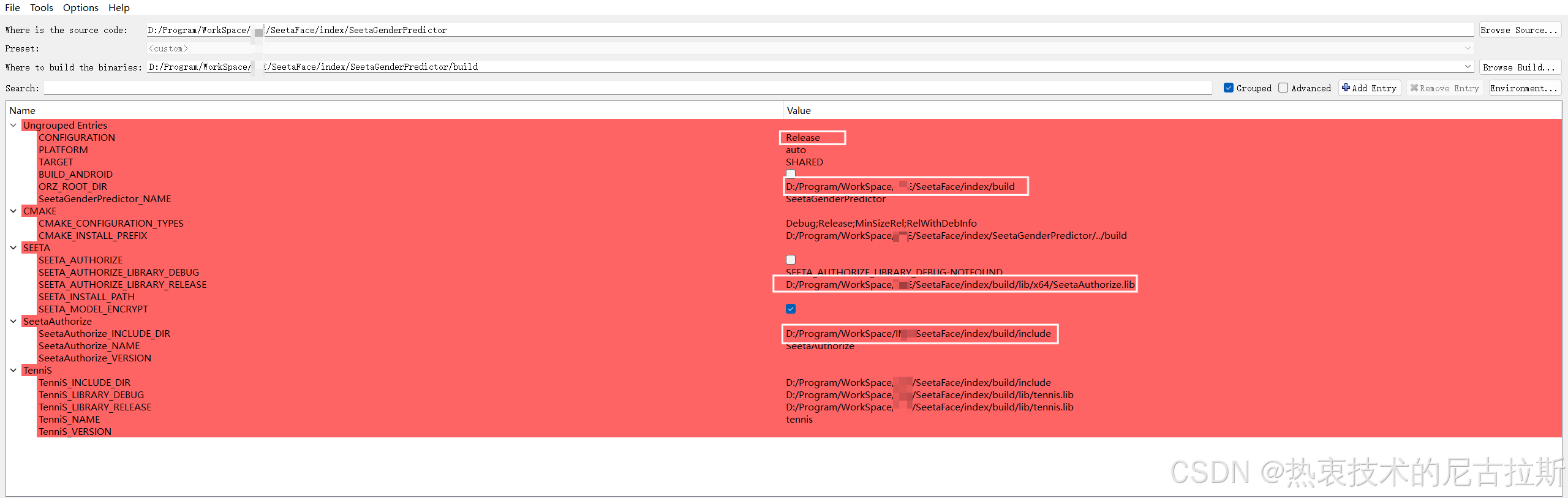Collapse the SeetaAuthorize group
The image size is (1568, 498).
pos(13,321)
